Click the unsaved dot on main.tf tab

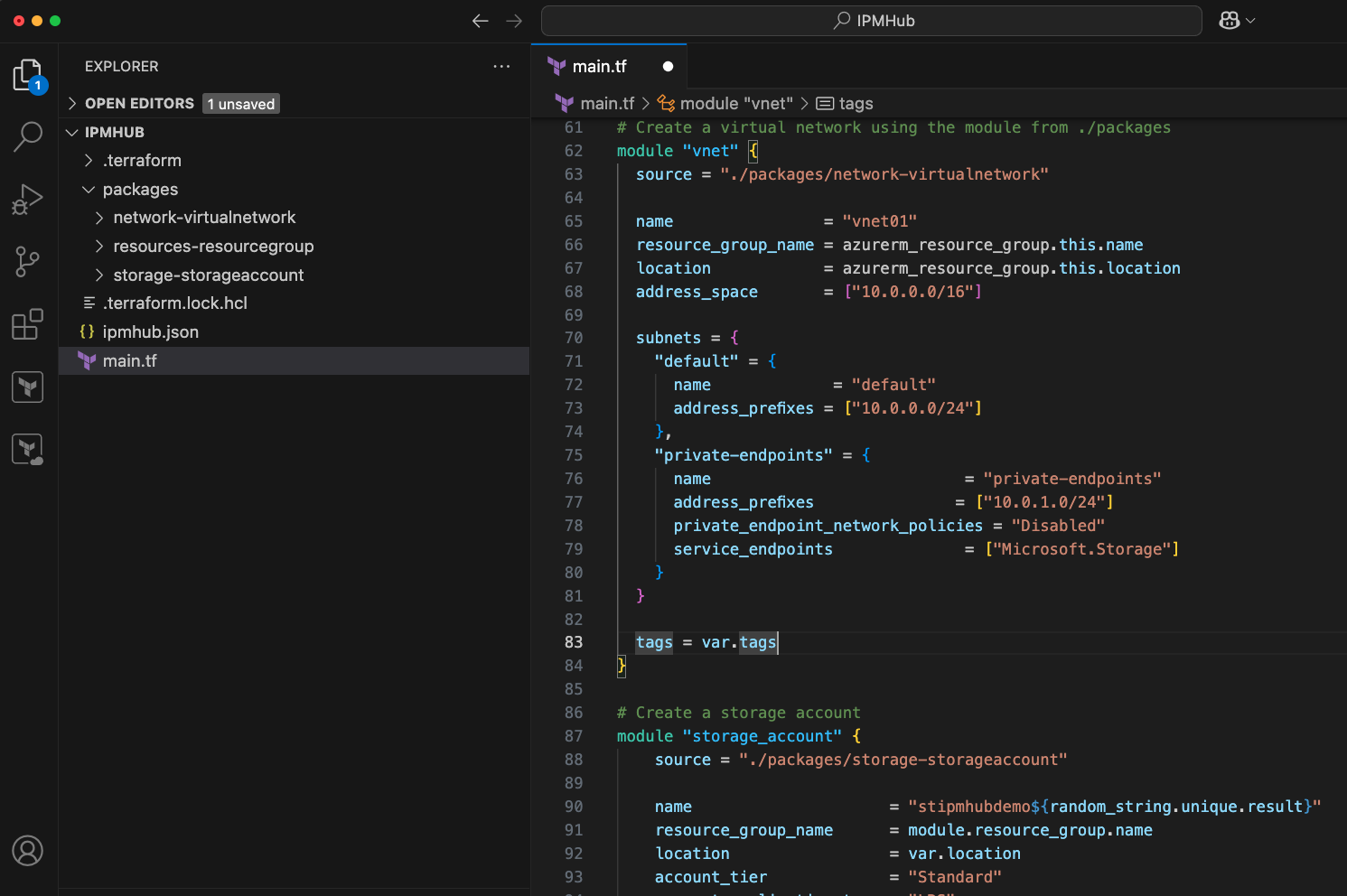[668, 66]
